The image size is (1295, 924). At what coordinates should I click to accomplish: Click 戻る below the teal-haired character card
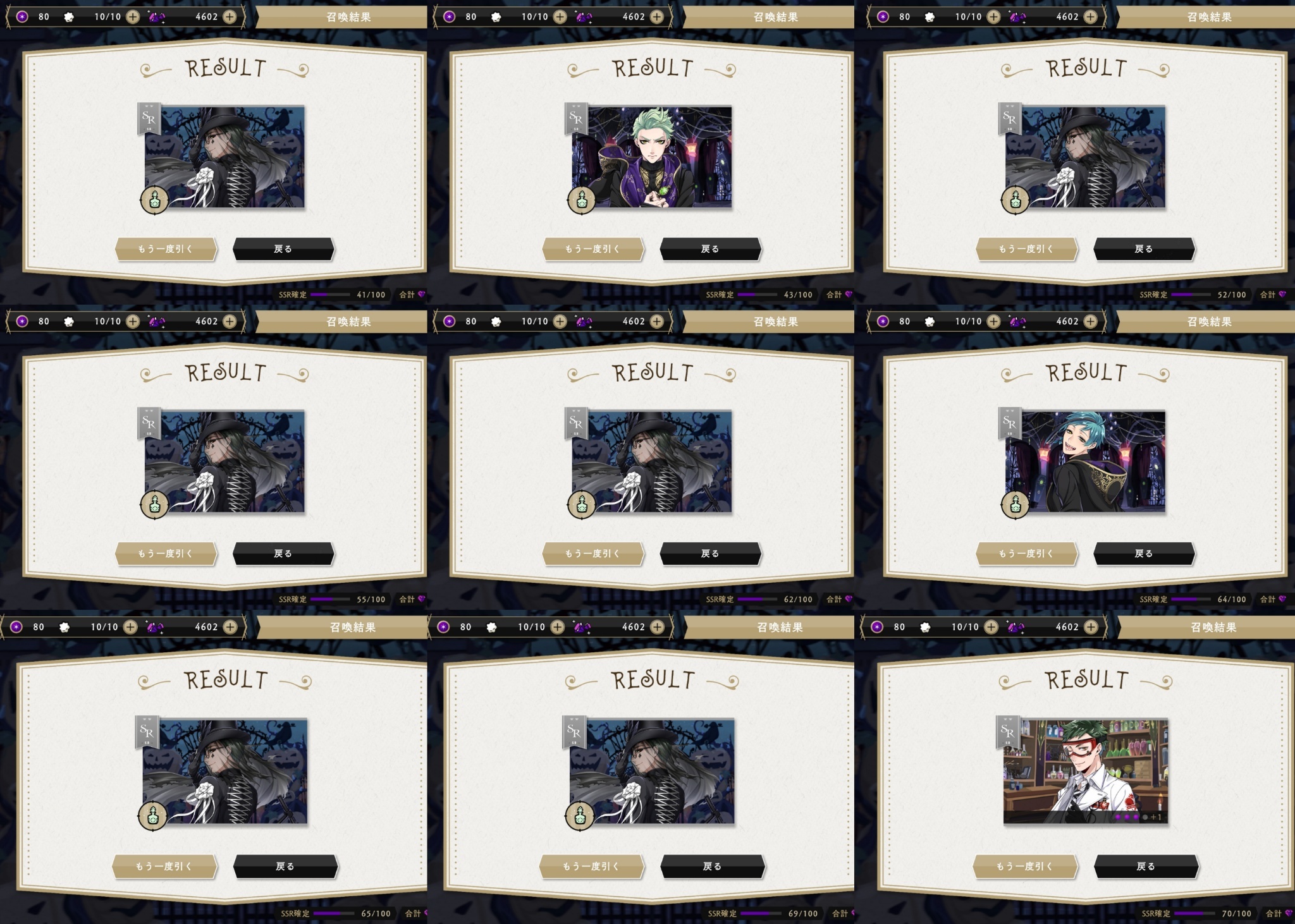point(1144,554)
